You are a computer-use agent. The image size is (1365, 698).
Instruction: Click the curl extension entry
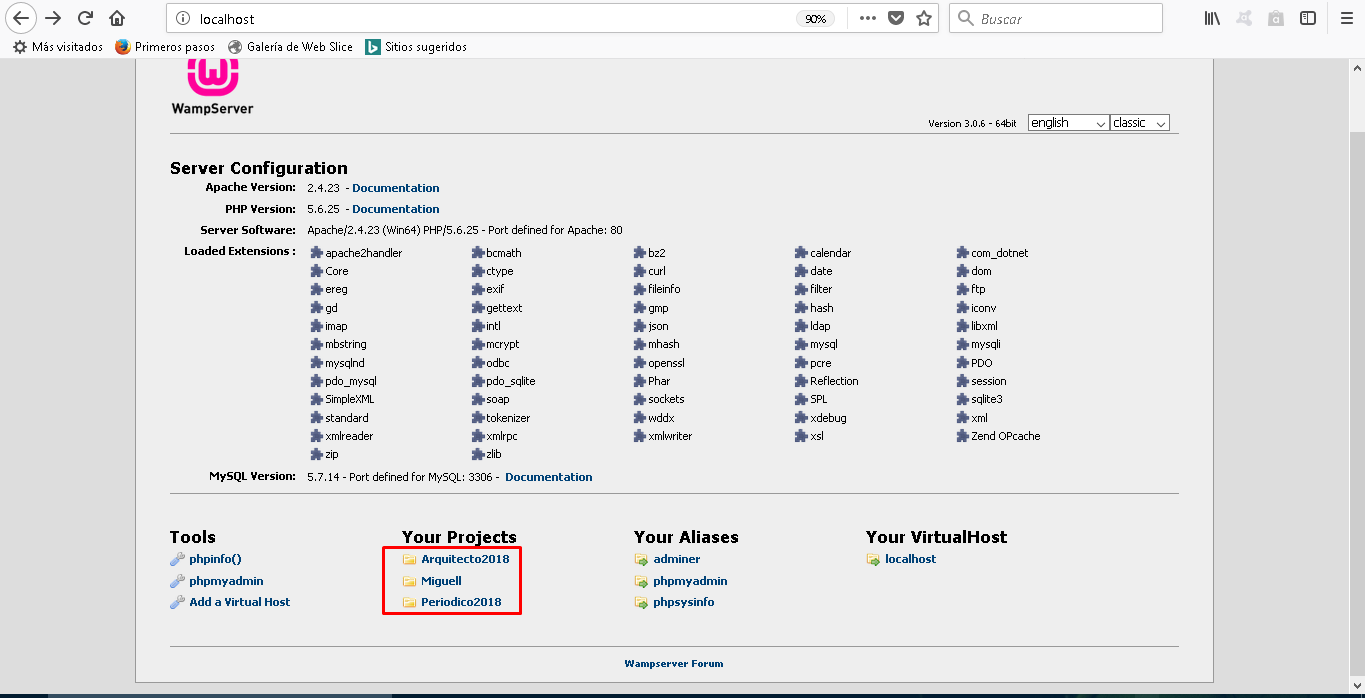[650, 271]
